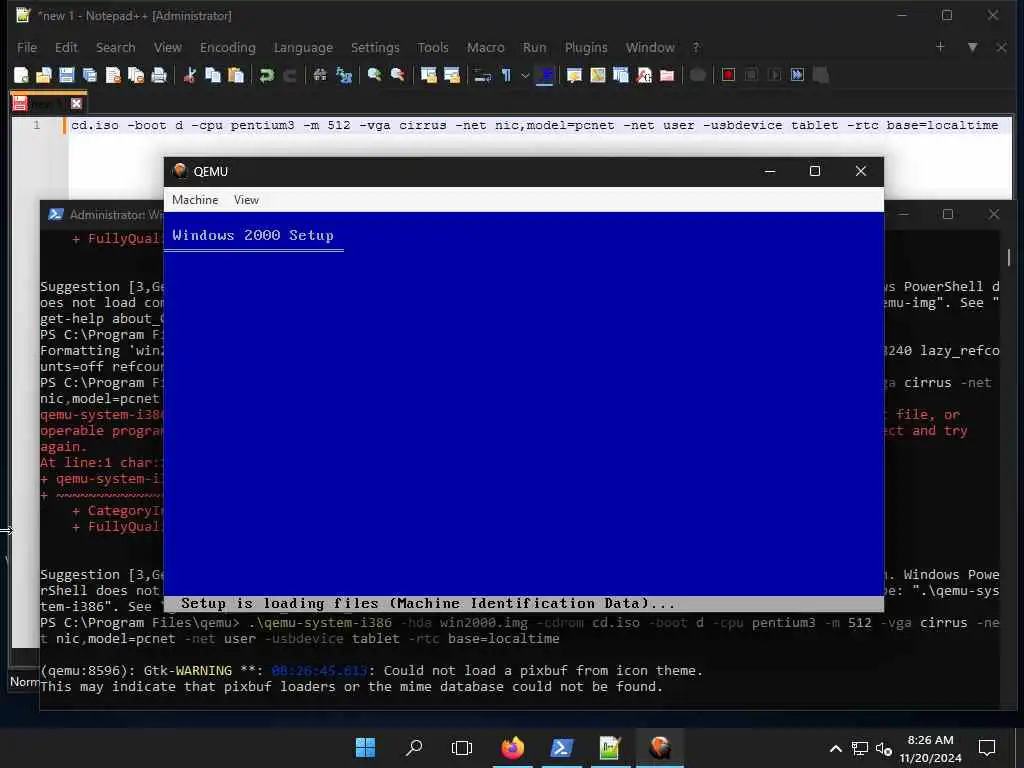Start macro recording with red button
1024x768 pixels.
coord(728,75)
